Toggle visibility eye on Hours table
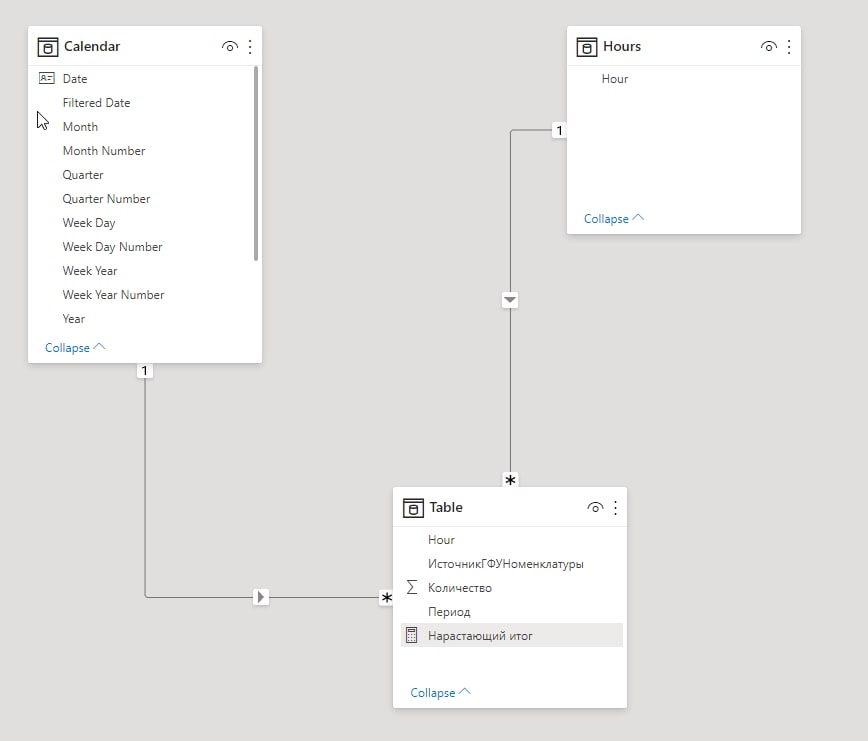The height and width of the screenshot is (741, 868). (769, 47)
